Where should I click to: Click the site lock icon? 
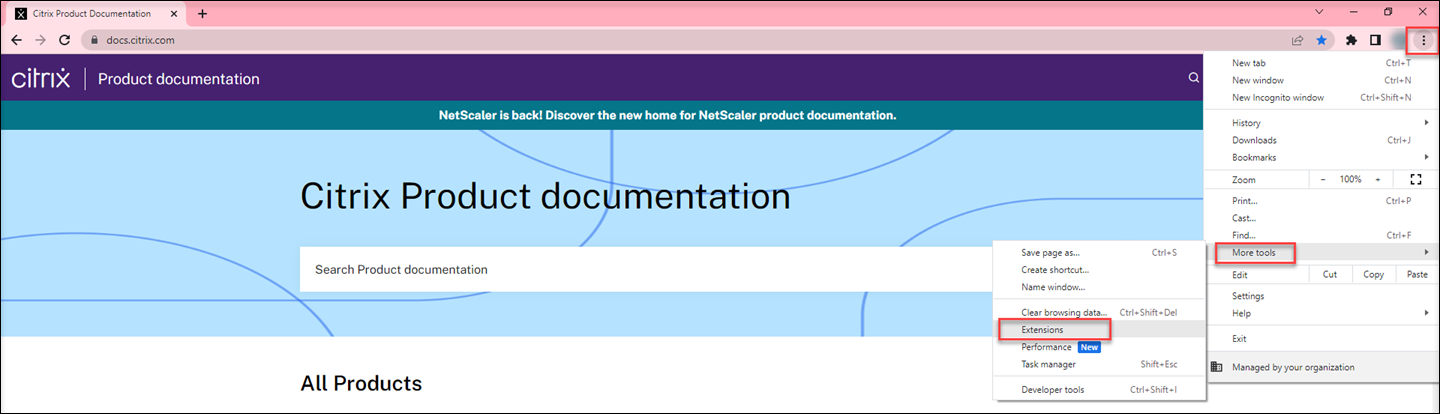[95, 40]
